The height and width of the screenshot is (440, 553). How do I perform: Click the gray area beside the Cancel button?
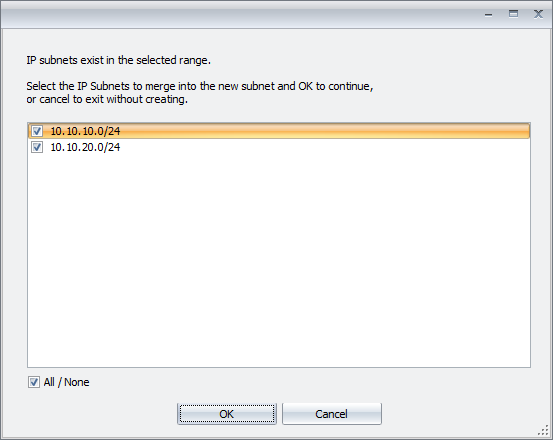tap(458, 414)
